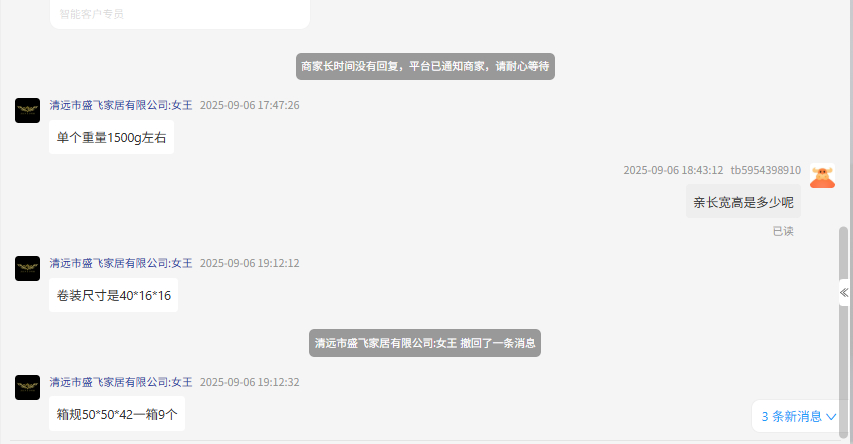Viewport: 853px width, 444px height.
Task: Expand the side panel with the double chevron
Action: 844,293
